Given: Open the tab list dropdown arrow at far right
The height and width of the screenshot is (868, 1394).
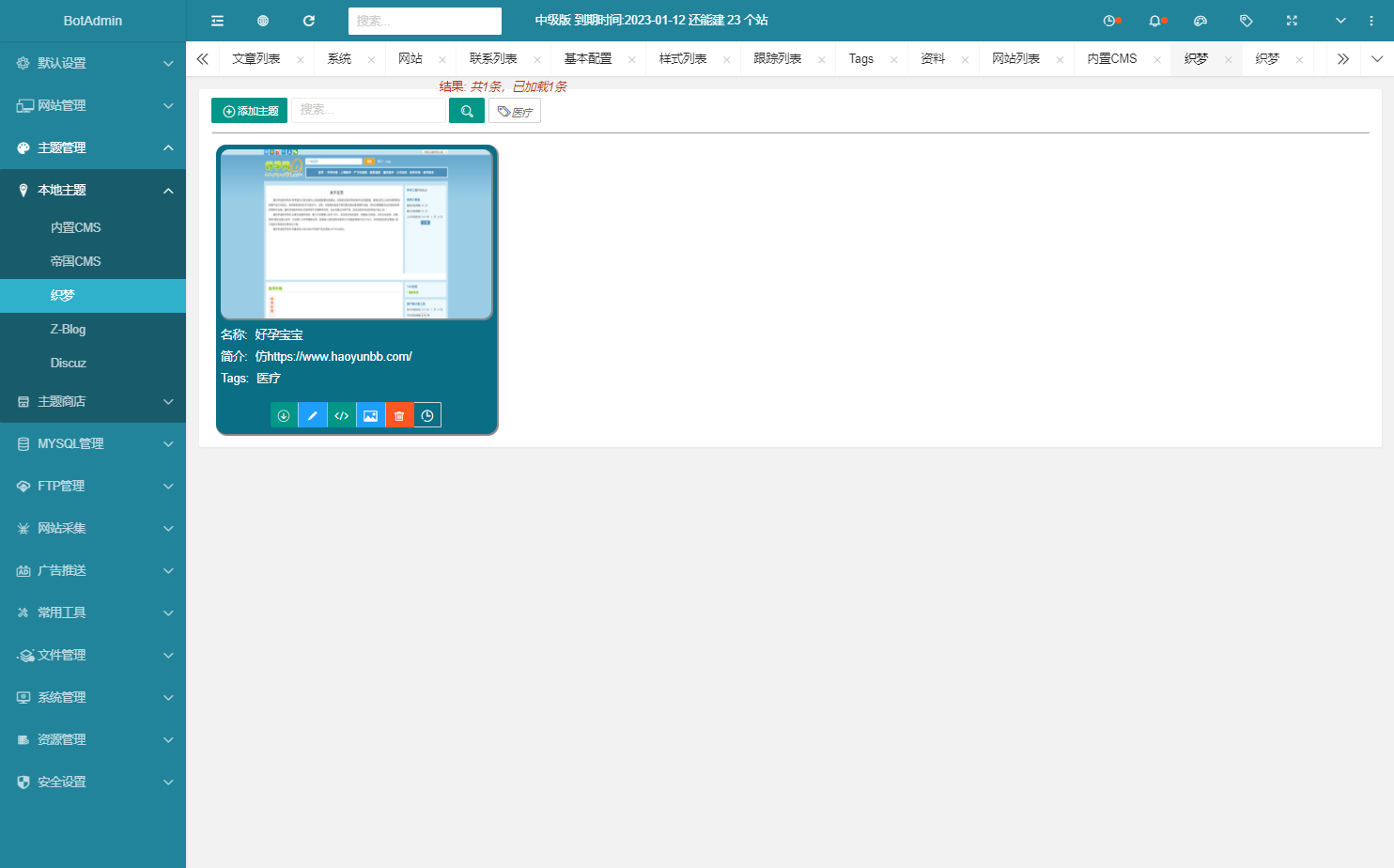Looking at the screenshot, I should [x=1377, y=59].
